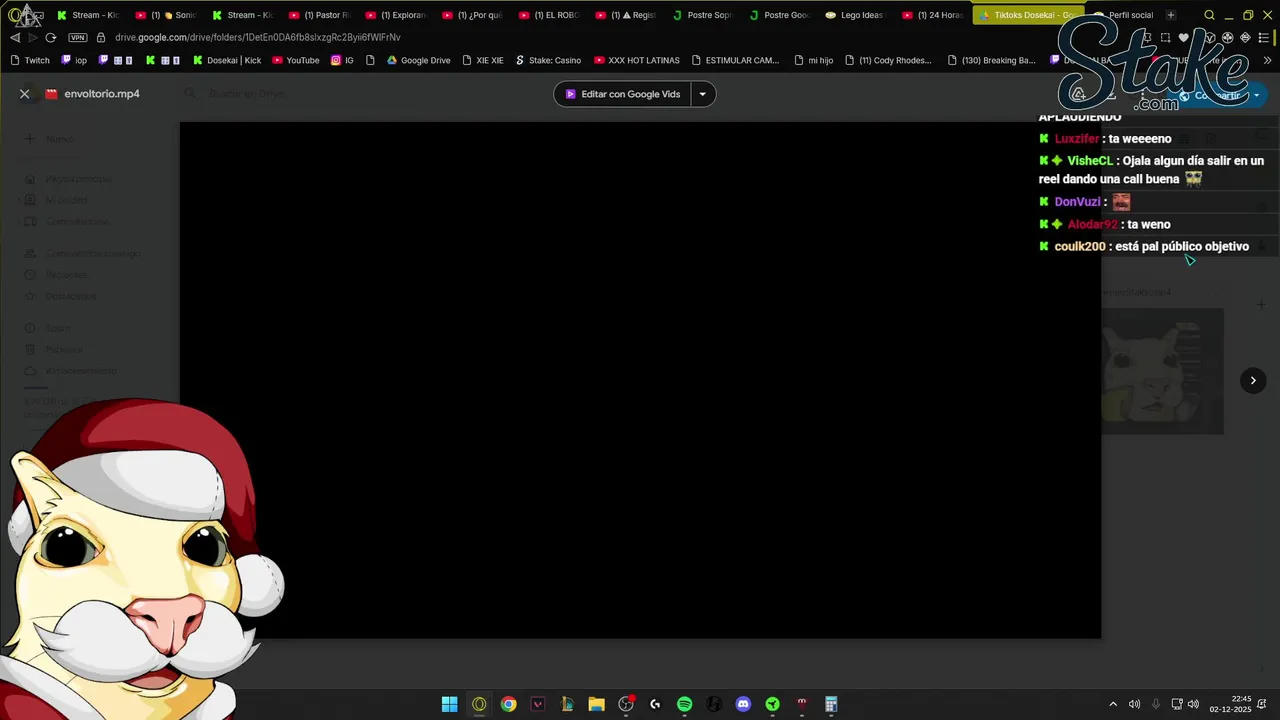Switch to first Stream - Kick tab
This screenshot has height=720, width=1280.
(88, 15)
